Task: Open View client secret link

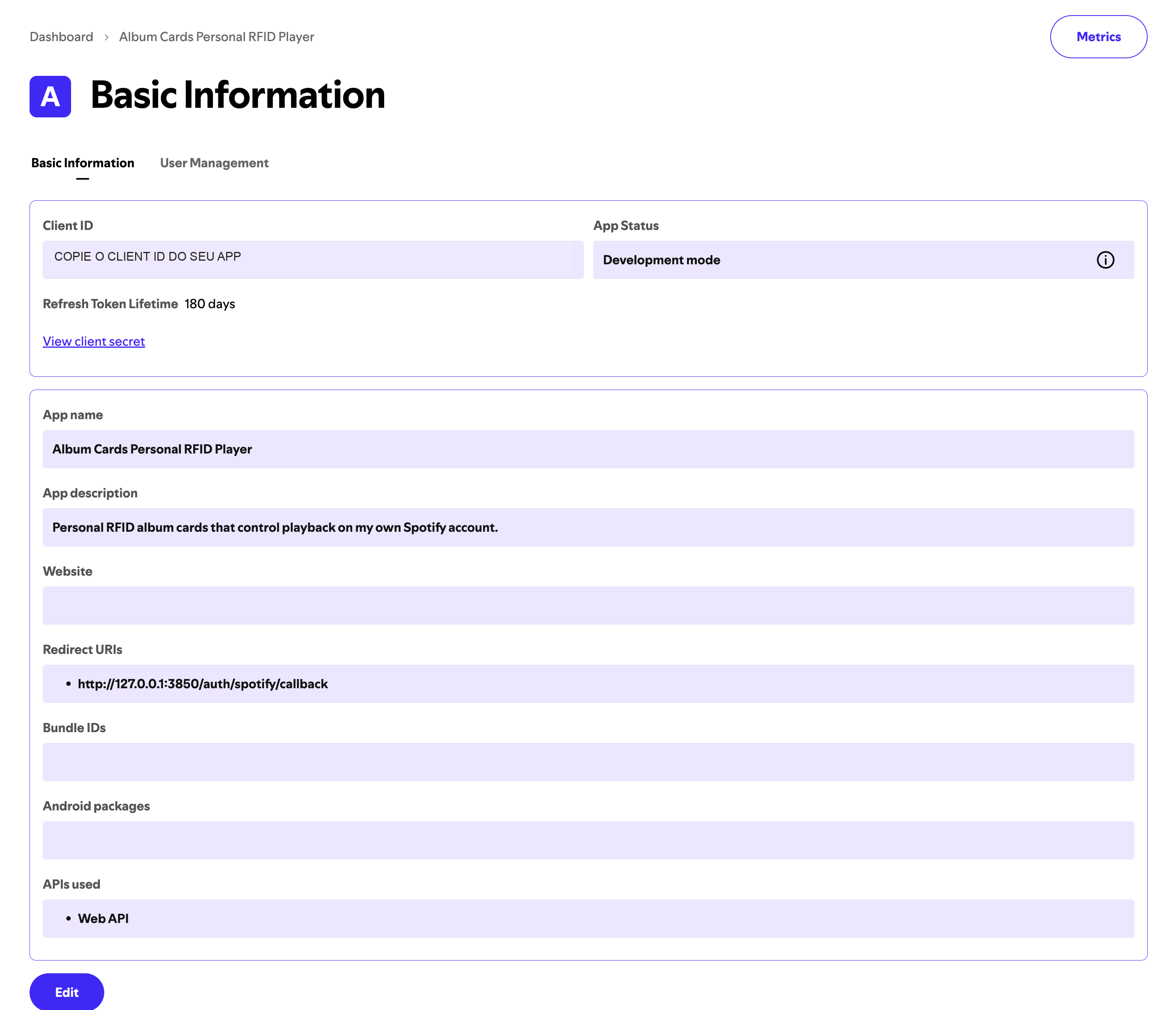Action: tap(94, 342)
